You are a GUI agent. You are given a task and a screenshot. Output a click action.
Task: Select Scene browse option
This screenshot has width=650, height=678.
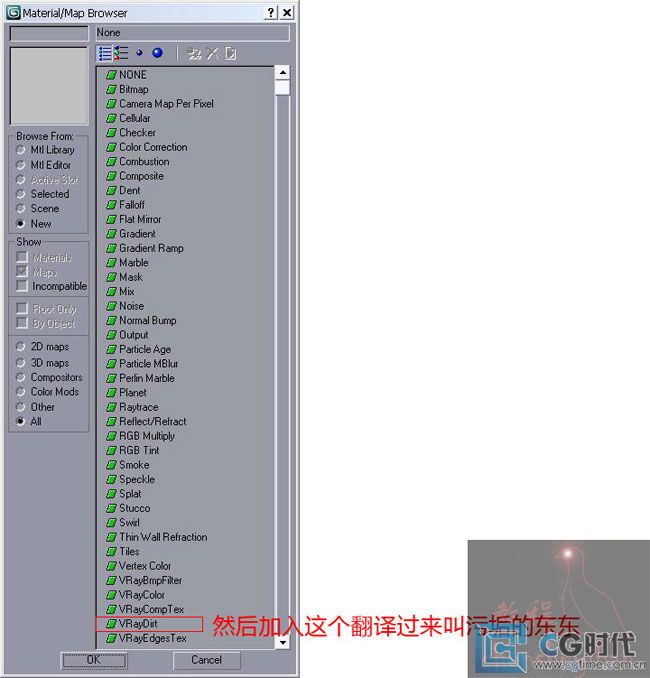pos(37,208)
